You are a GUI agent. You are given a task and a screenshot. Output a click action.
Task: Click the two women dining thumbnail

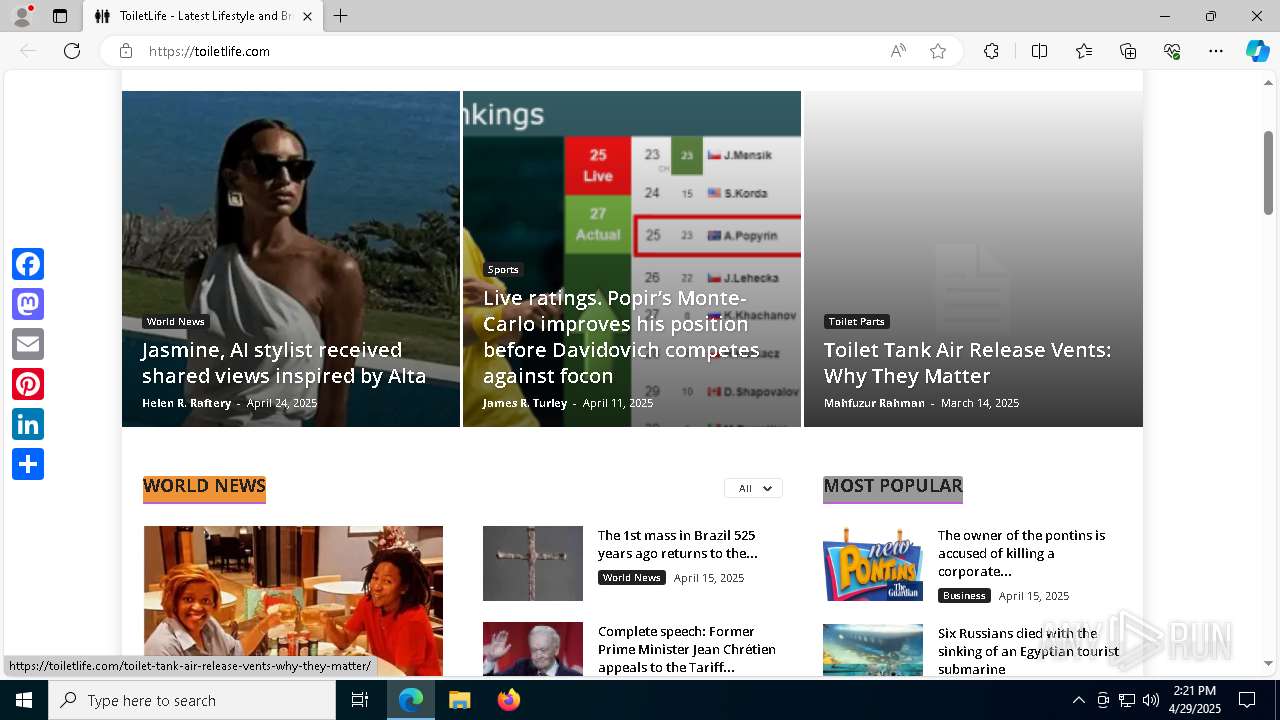(293, 601)
